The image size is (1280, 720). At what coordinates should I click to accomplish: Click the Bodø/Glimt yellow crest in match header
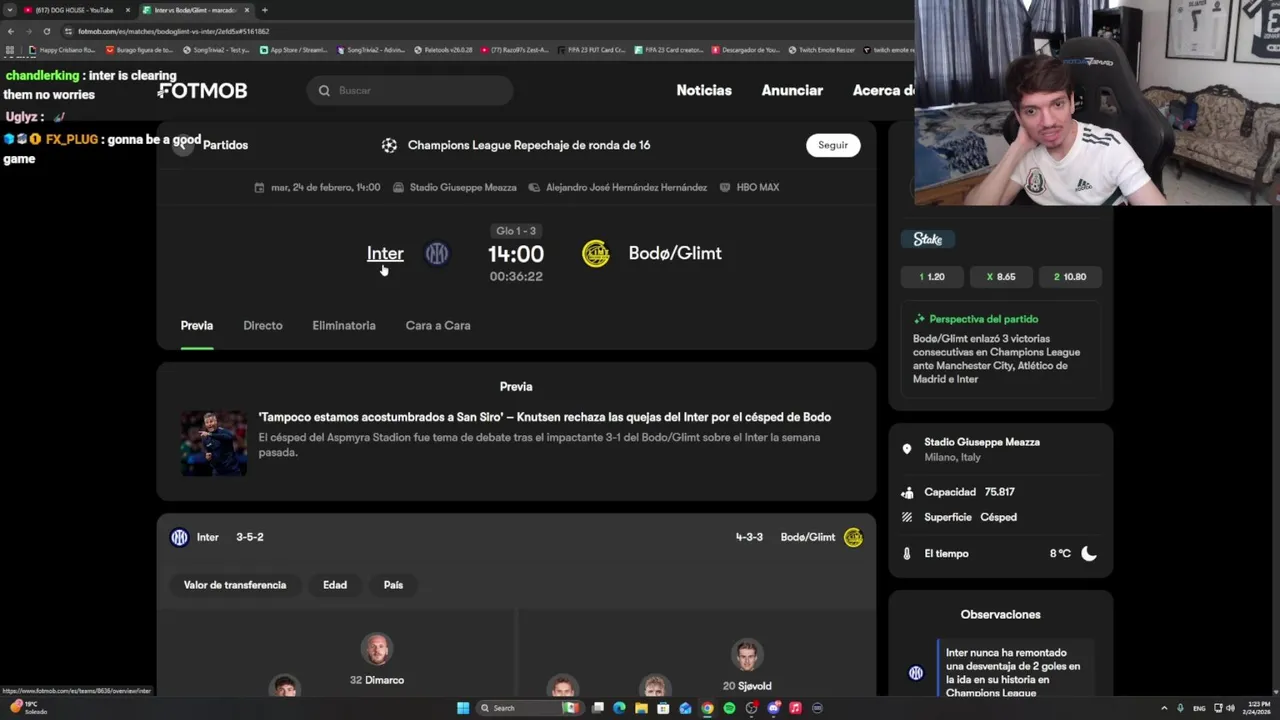point(596,254)
